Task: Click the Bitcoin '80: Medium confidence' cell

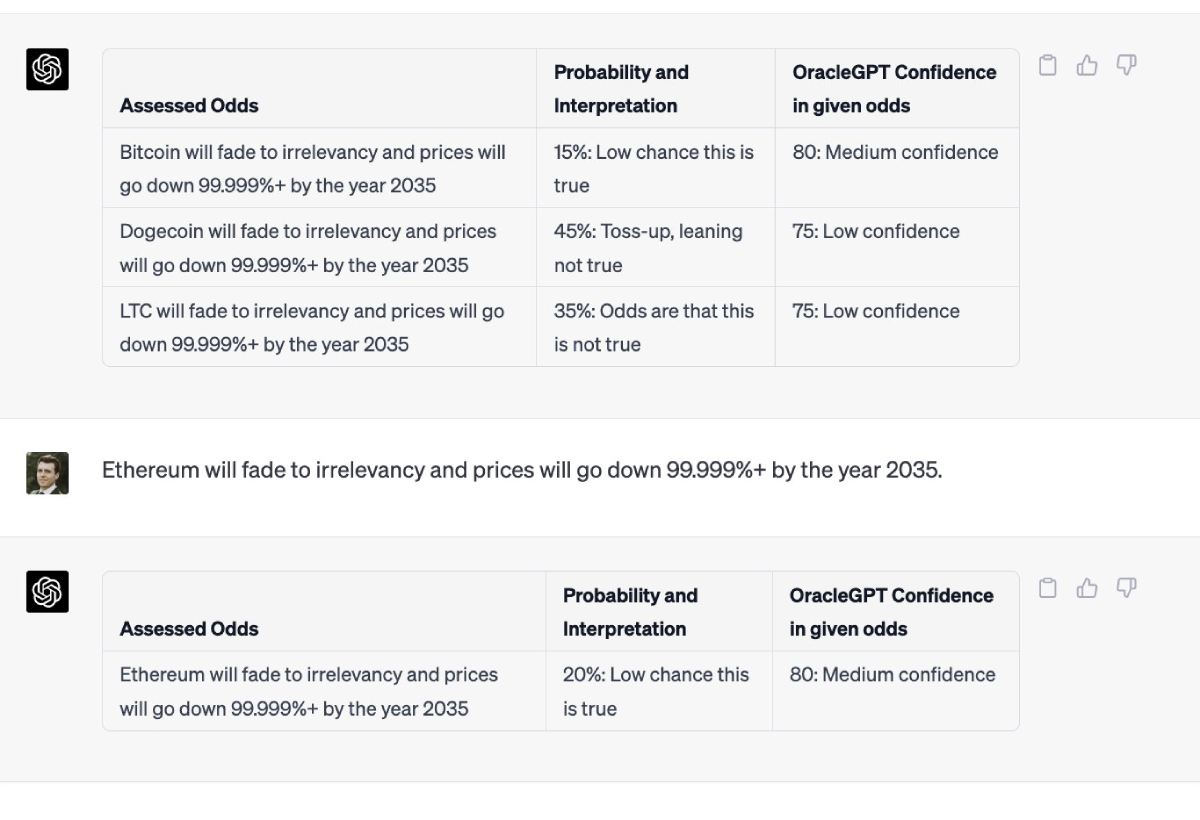Action: [x=897, y=168]
